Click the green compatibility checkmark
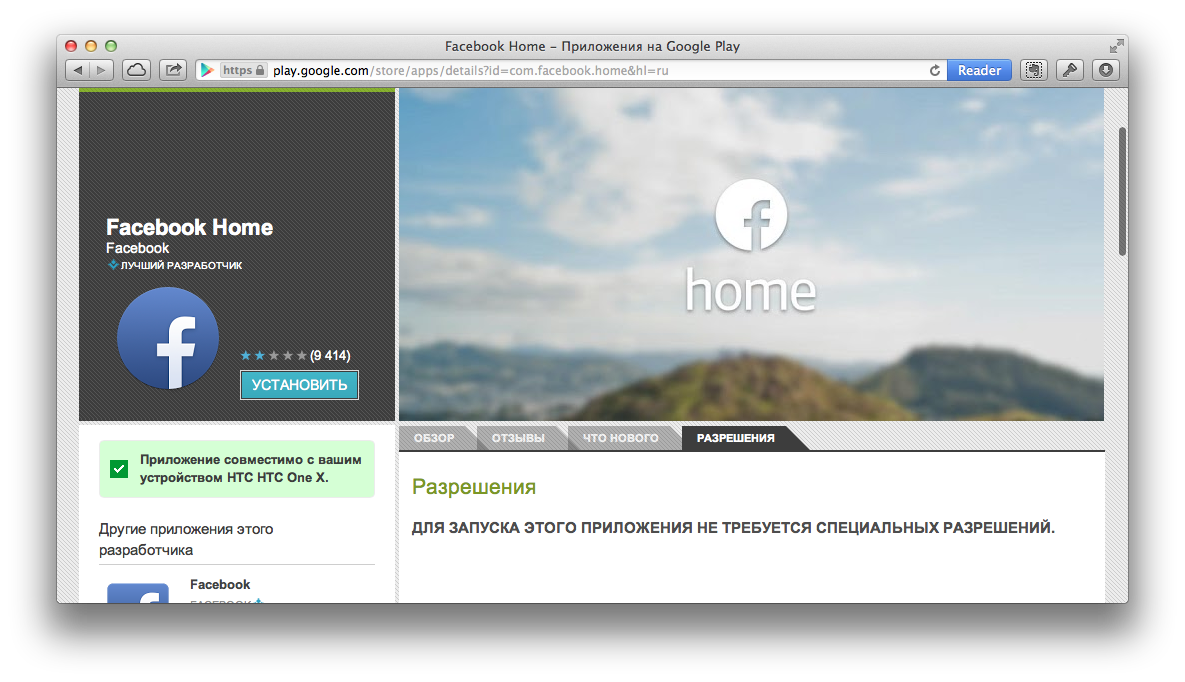The image size is (1185, 682). (x=119, y=469)
